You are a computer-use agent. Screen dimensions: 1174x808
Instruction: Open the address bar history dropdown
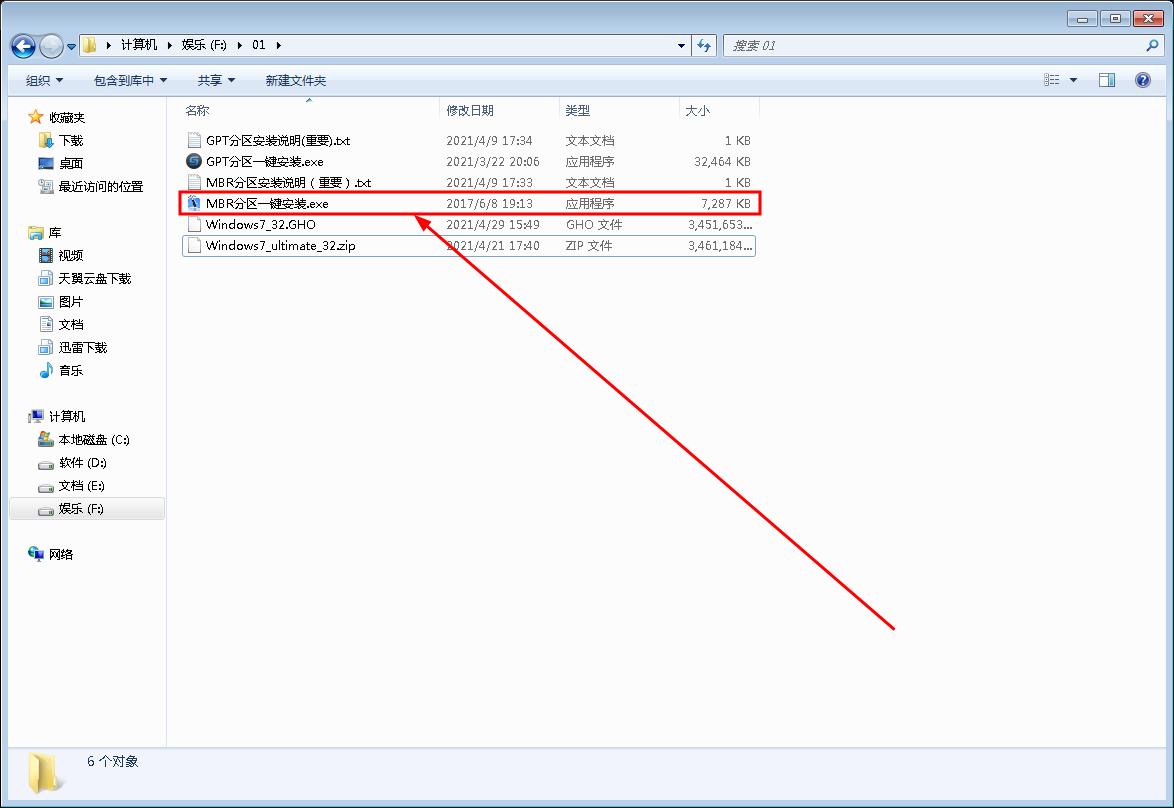681,45
